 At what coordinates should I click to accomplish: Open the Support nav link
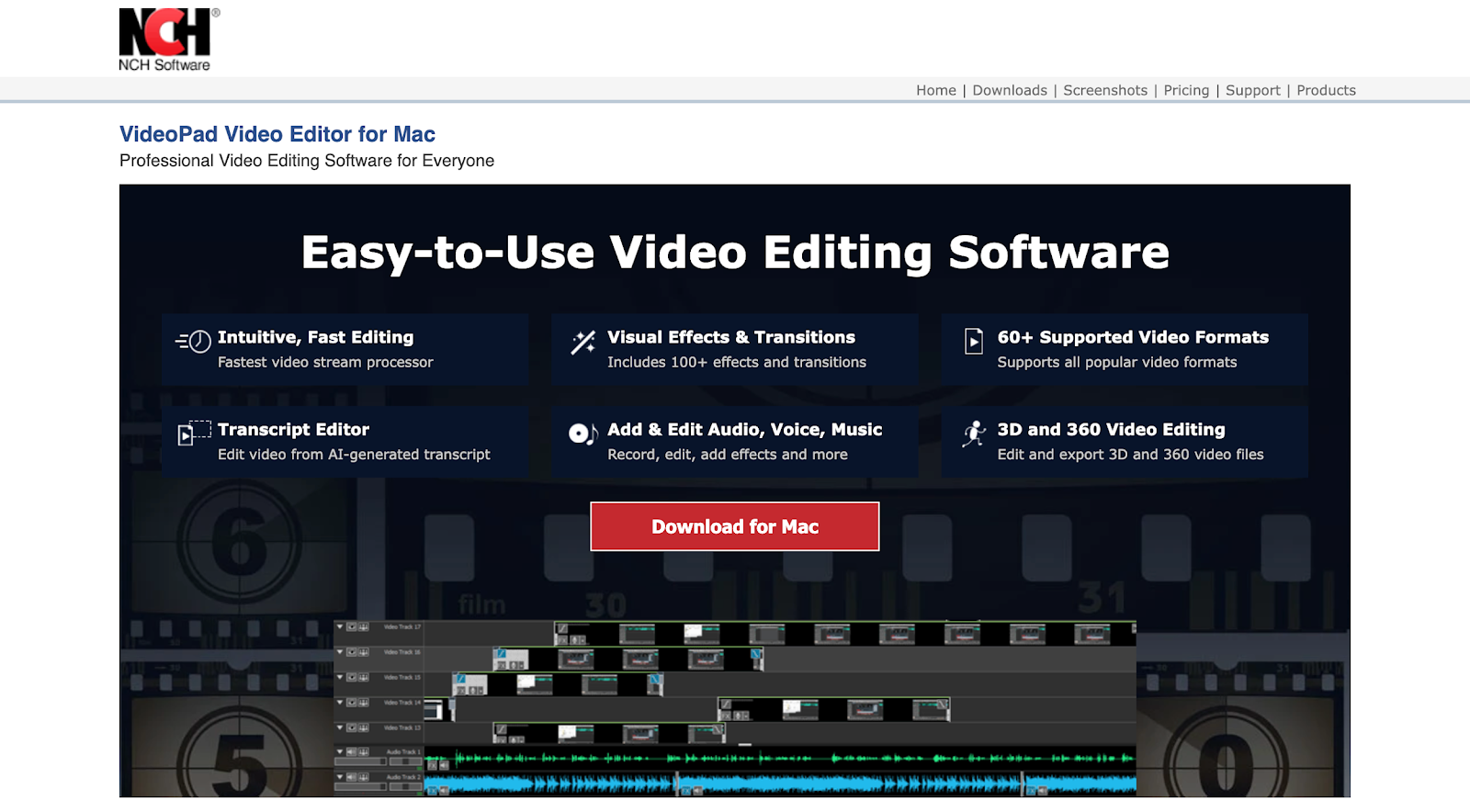click(1253, 90)
